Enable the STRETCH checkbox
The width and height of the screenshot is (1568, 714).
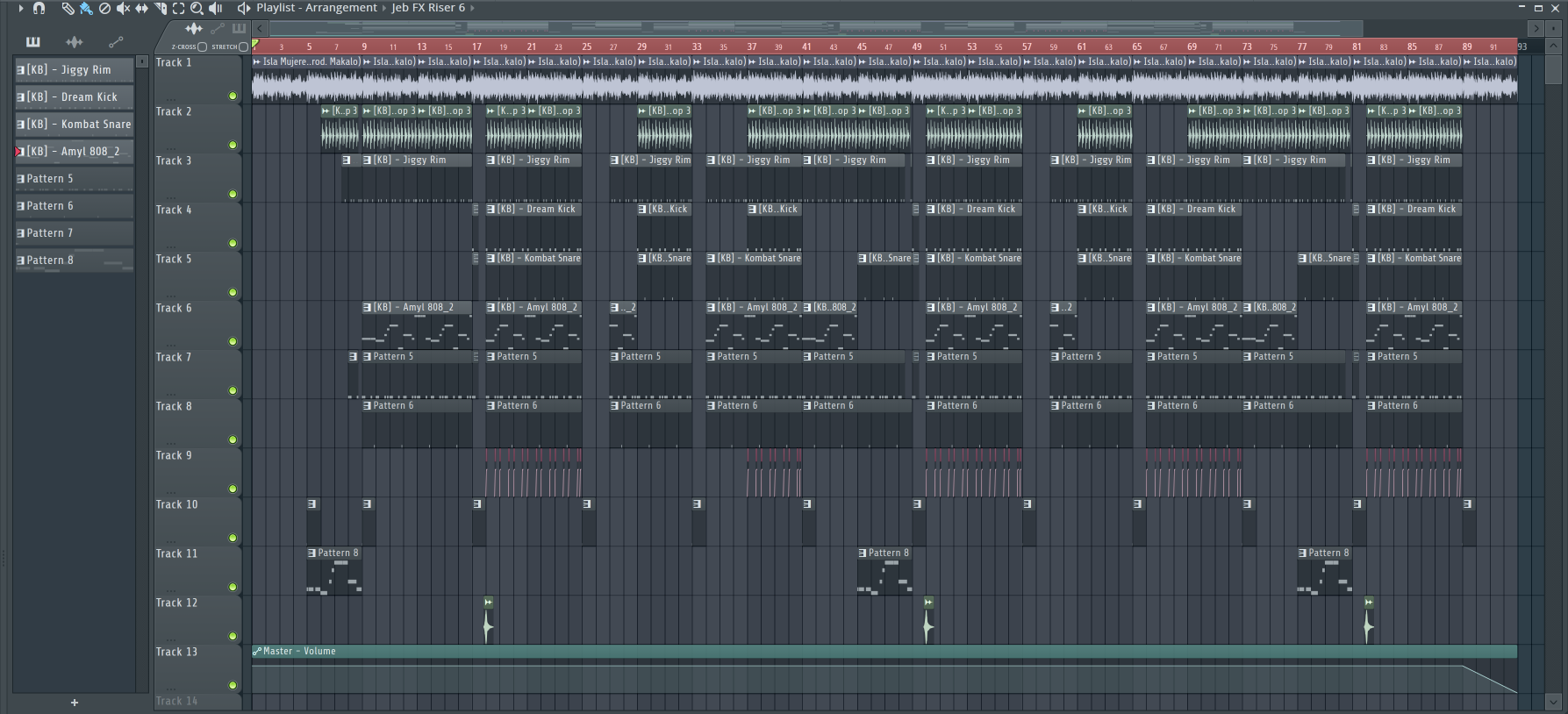click(244, 46)
